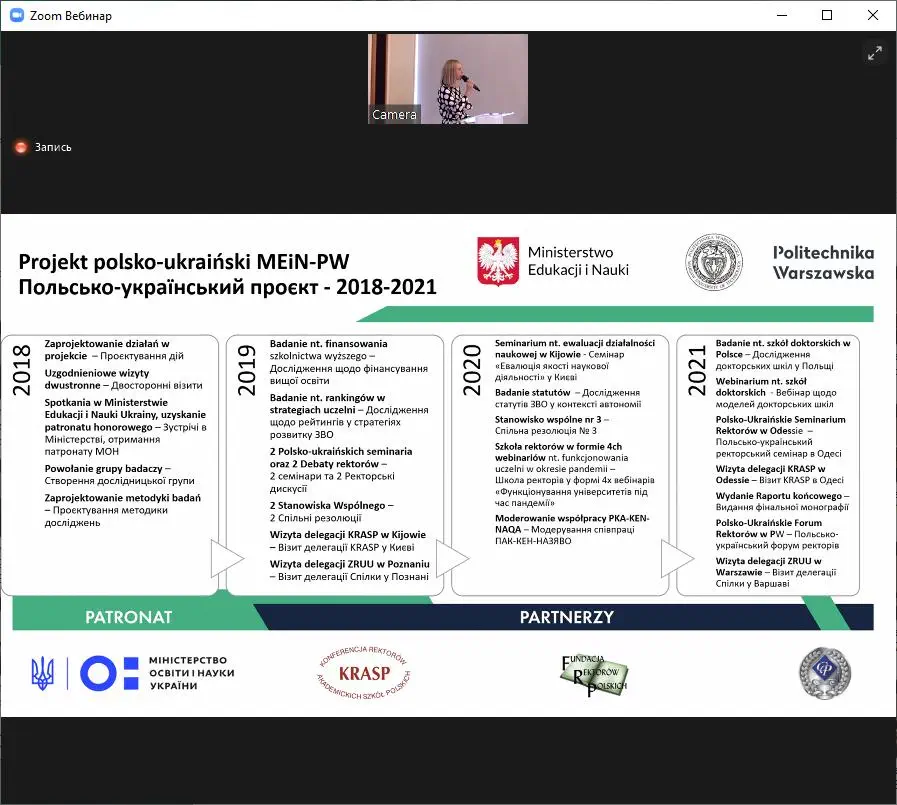Click "Badanie nt. finansowania" in 2019
This screenshot has height=805, width=897.
pos(328,344)
